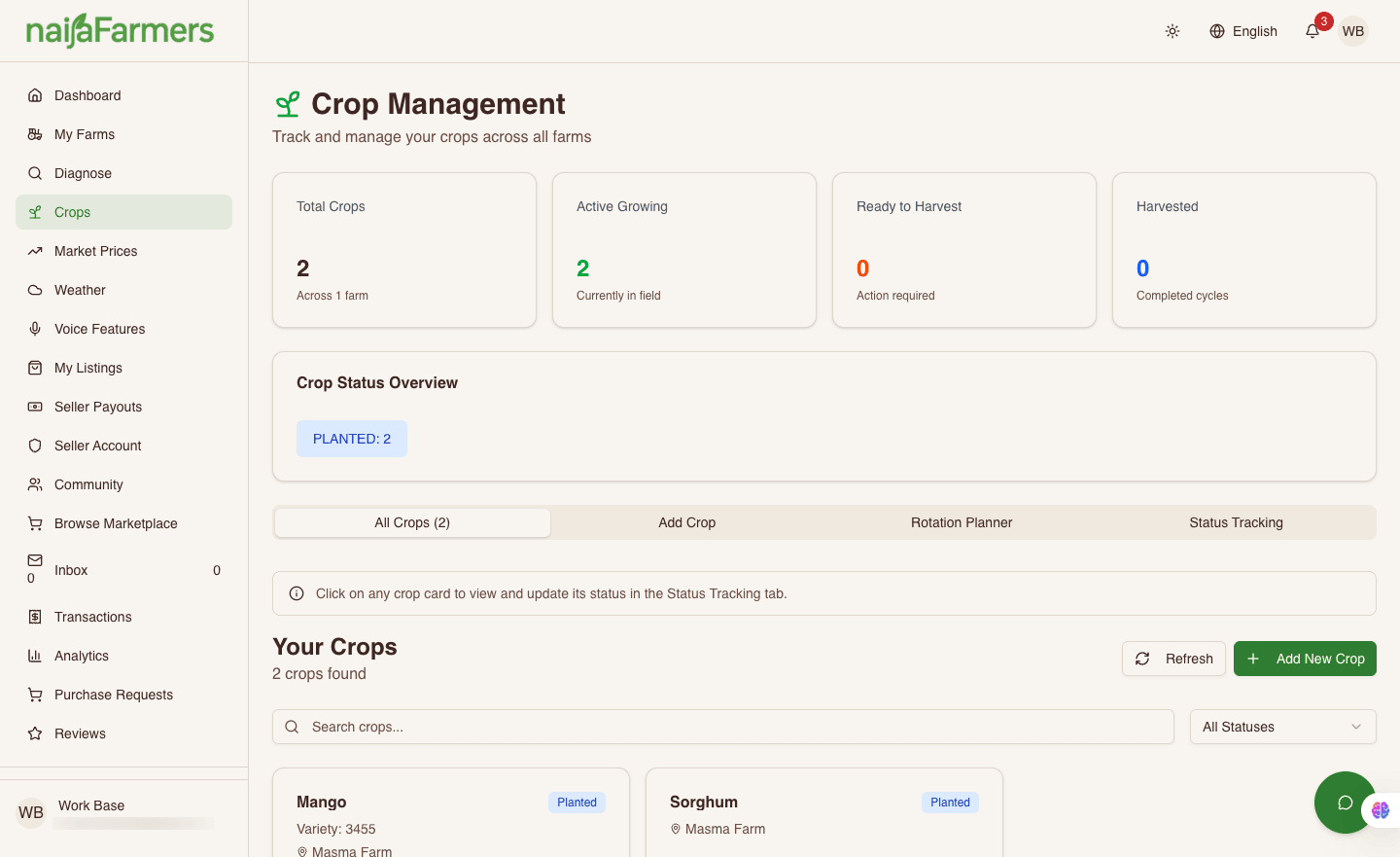Viewport: 1400px width, 857px height.
Task: Click the green chat bubble button
Action: (x=1344, y=803)
